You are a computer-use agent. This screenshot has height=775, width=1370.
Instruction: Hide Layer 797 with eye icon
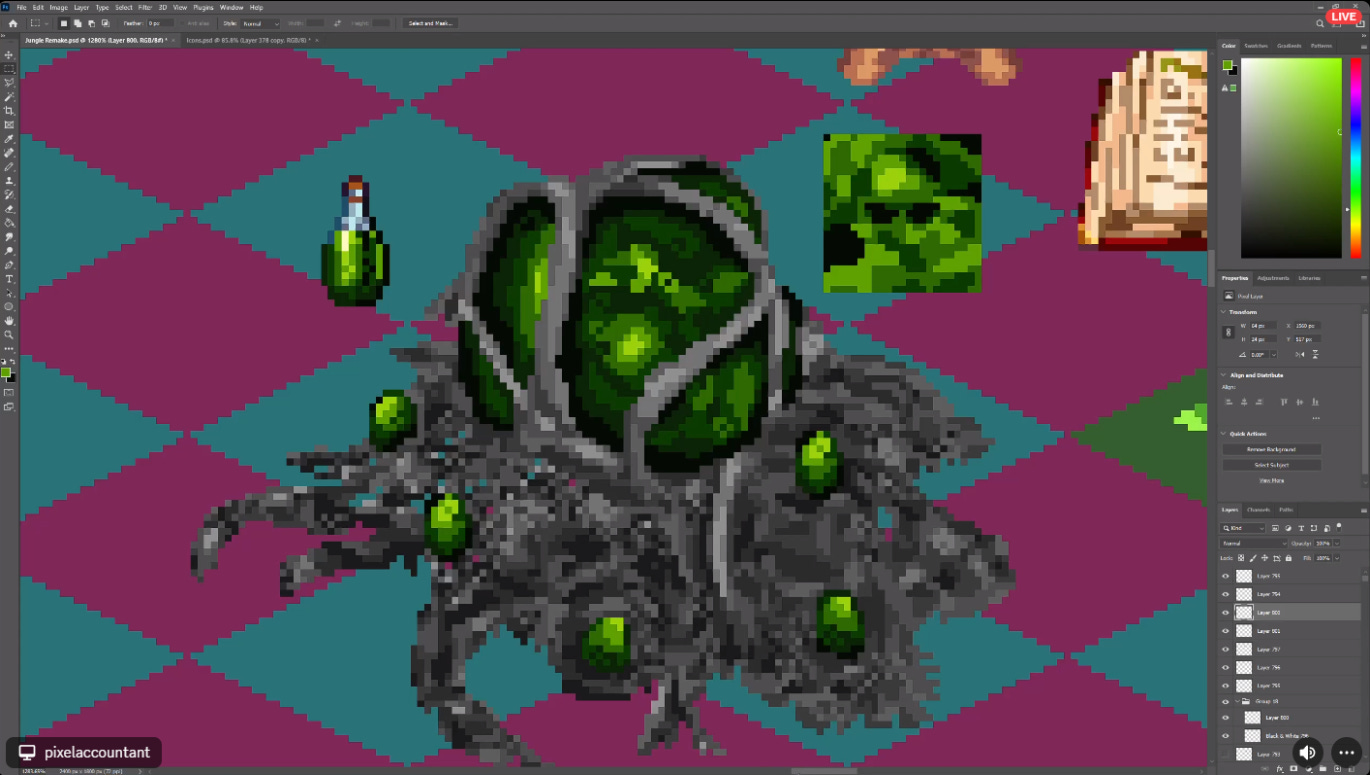point(1225,649)
